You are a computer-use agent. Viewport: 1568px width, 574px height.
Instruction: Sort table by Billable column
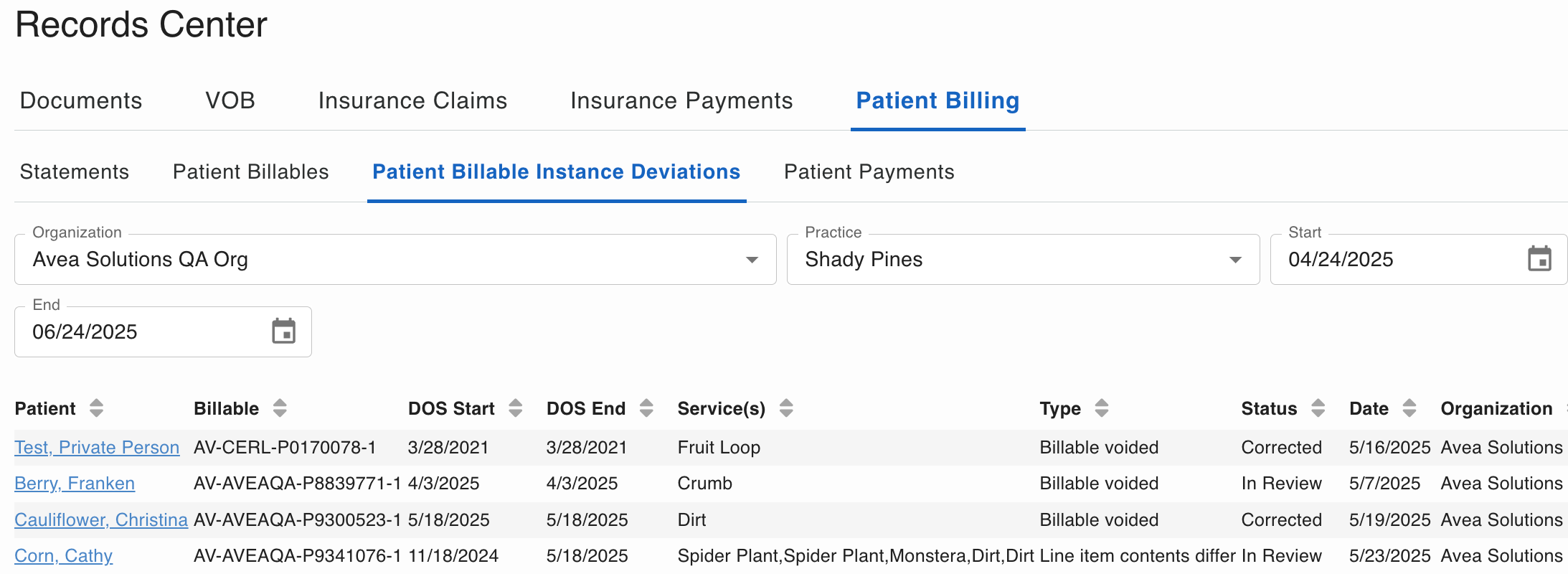(x=280, y=408)
